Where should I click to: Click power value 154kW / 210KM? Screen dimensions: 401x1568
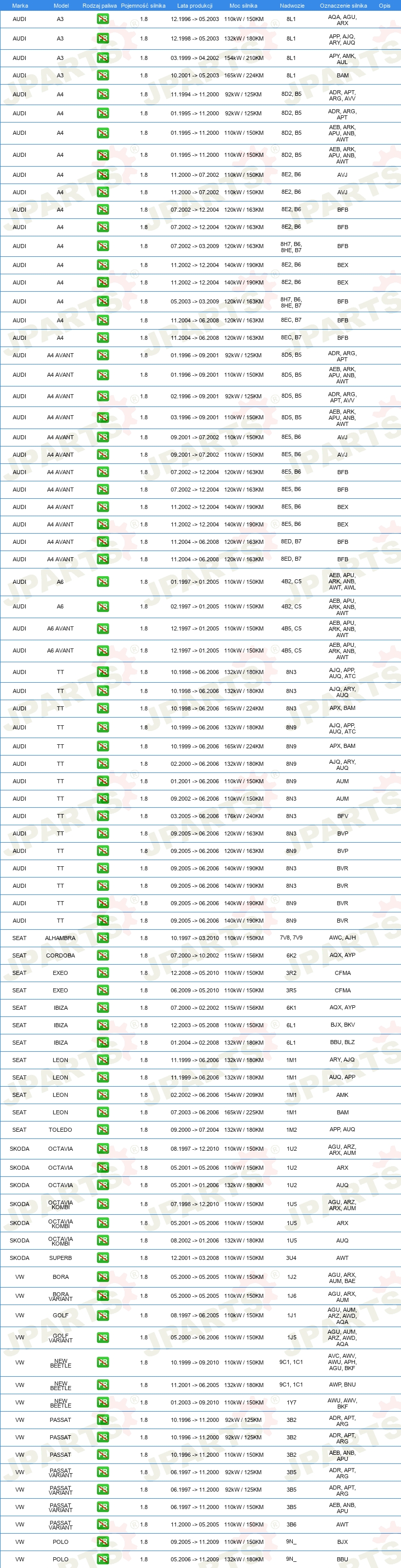[244, 58]
